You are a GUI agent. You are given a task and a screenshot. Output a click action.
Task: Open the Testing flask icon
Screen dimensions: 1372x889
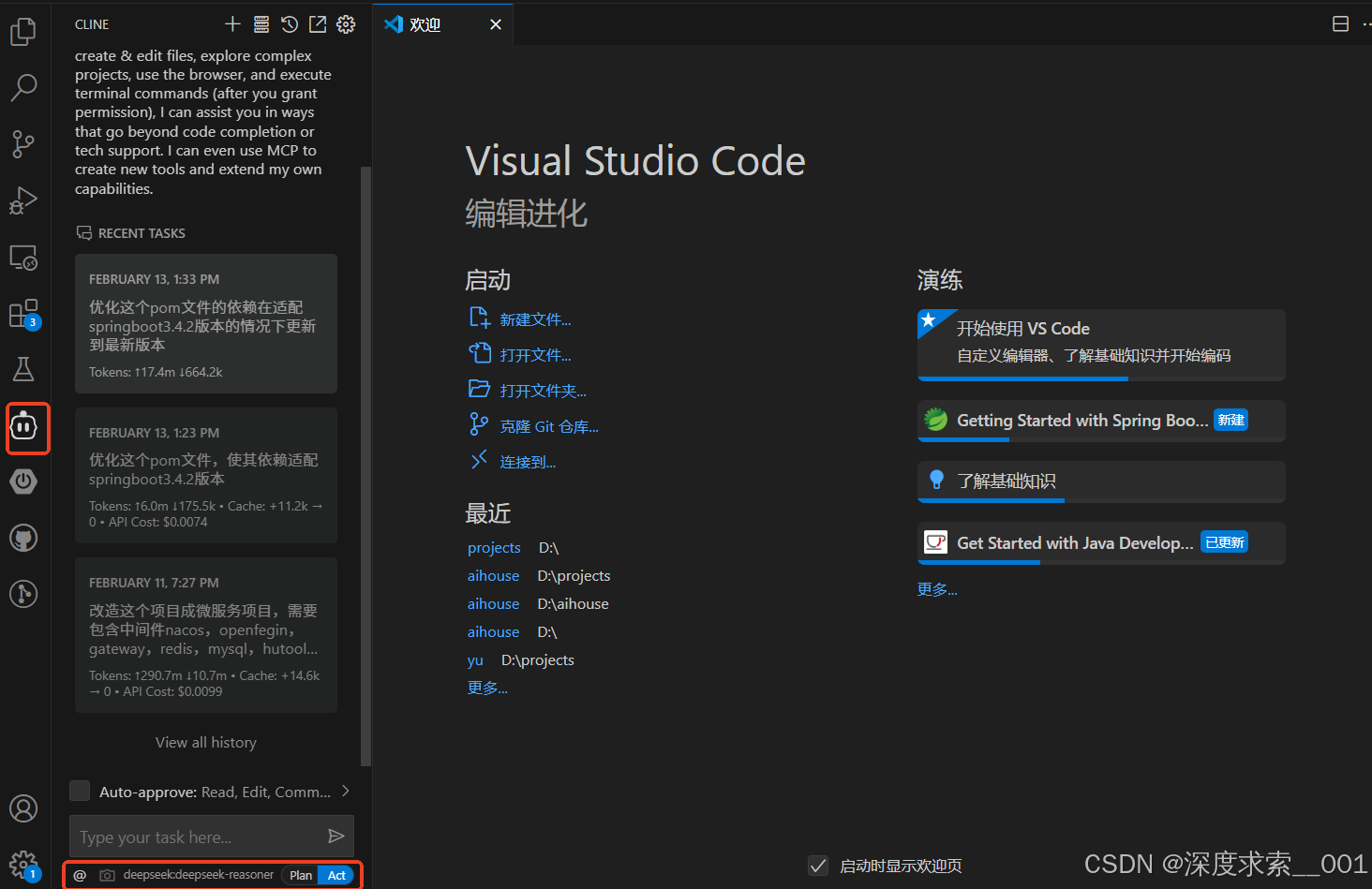coord(23,369)
